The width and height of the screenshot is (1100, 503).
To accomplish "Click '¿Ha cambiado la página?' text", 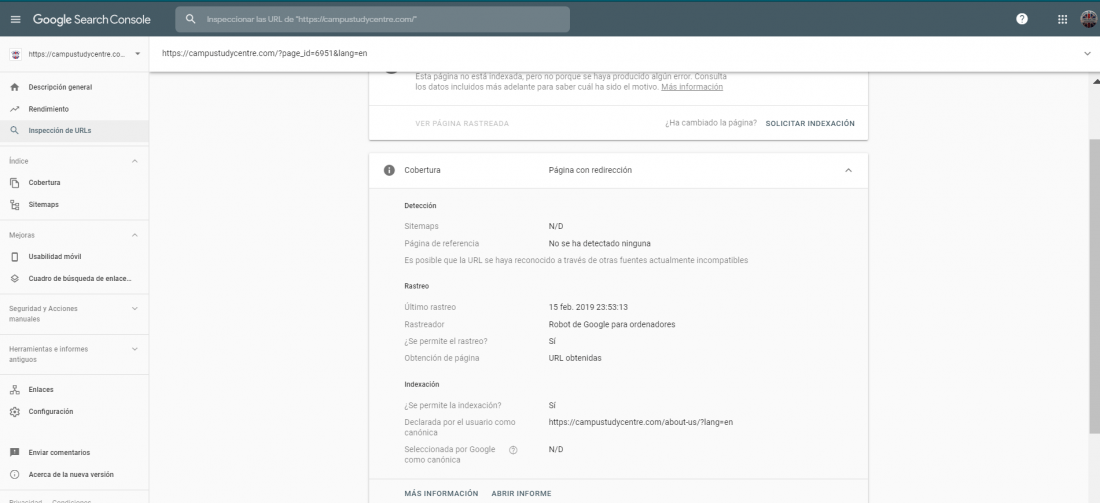I will 711,123.
